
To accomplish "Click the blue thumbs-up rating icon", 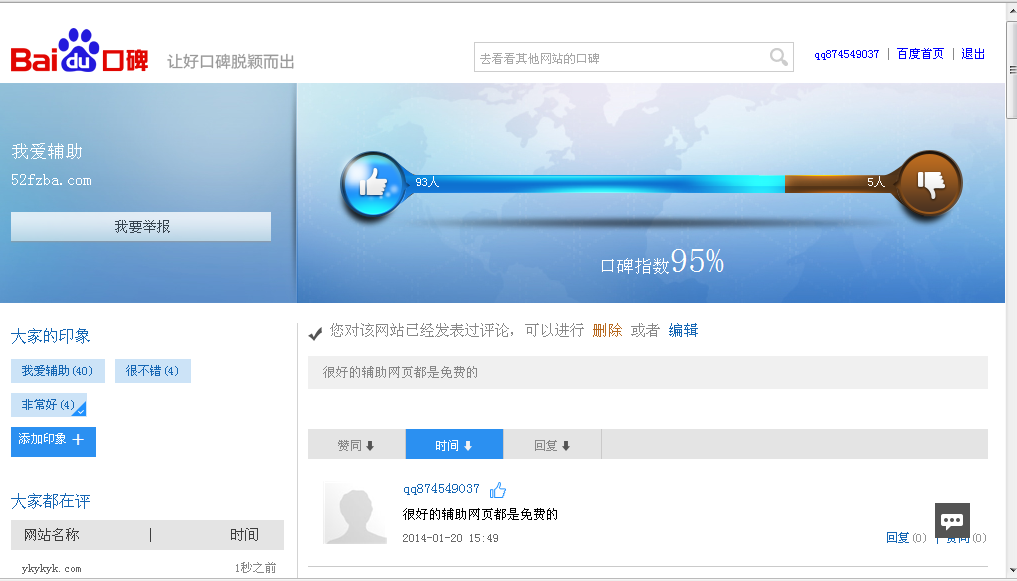I will click(x=372, y=183).
